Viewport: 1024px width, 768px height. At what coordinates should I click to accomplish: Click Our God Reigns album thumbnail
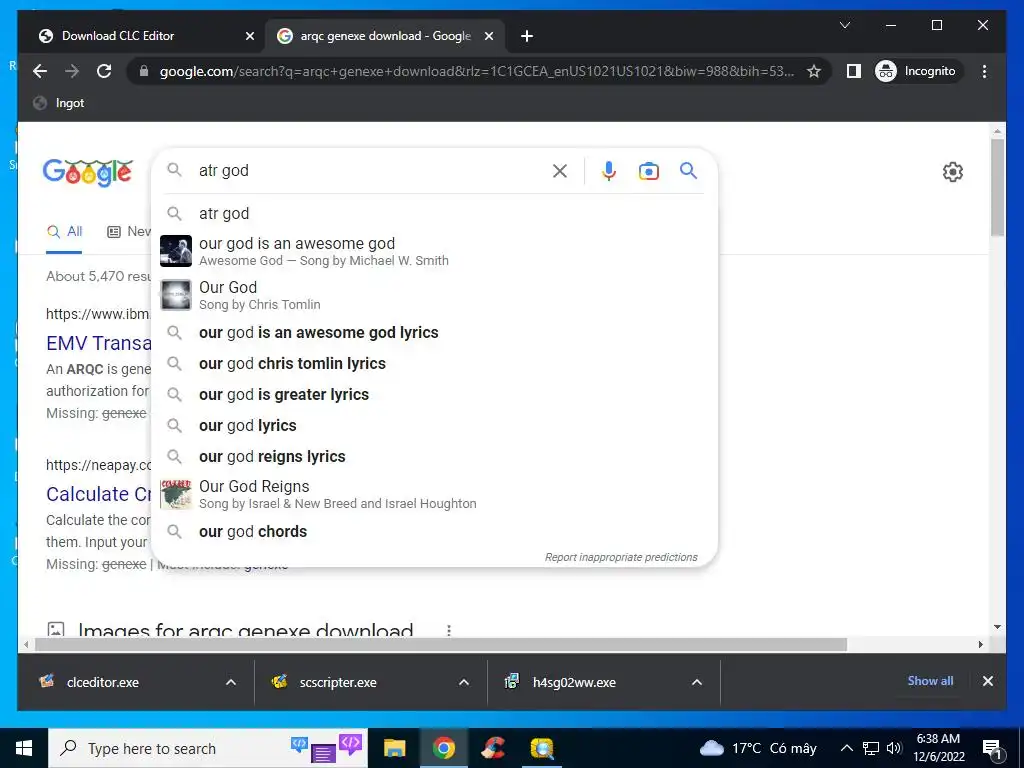(x=176, y=494)
